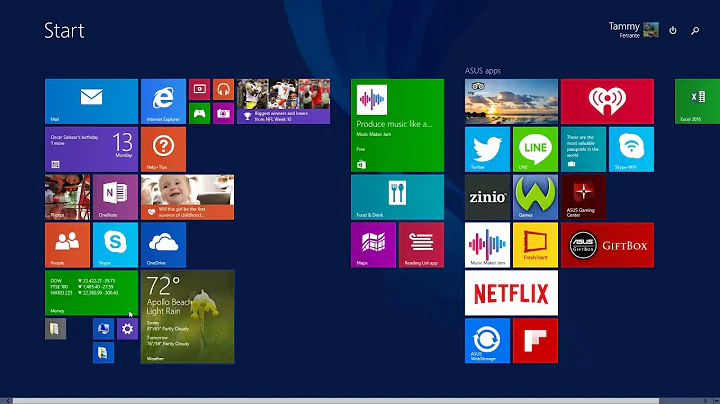720x404 pixels.
Task: Open the Travel tile about valuable passports
Action: 584,150
